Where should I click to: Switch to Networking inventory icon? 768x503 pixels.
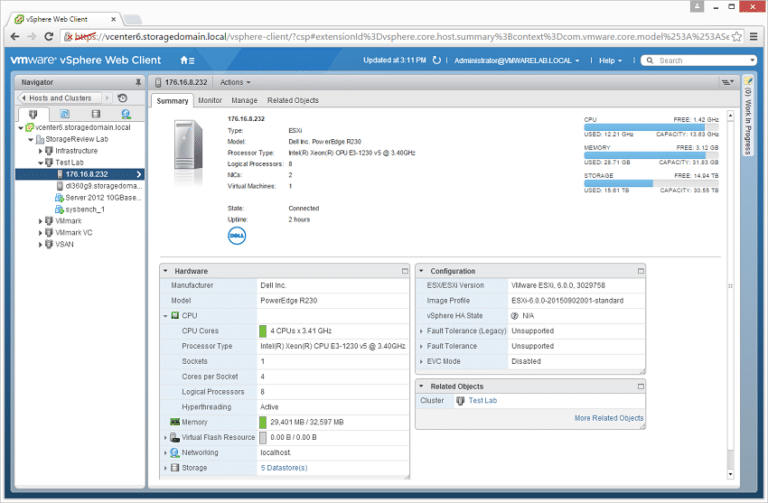point(126,114)
